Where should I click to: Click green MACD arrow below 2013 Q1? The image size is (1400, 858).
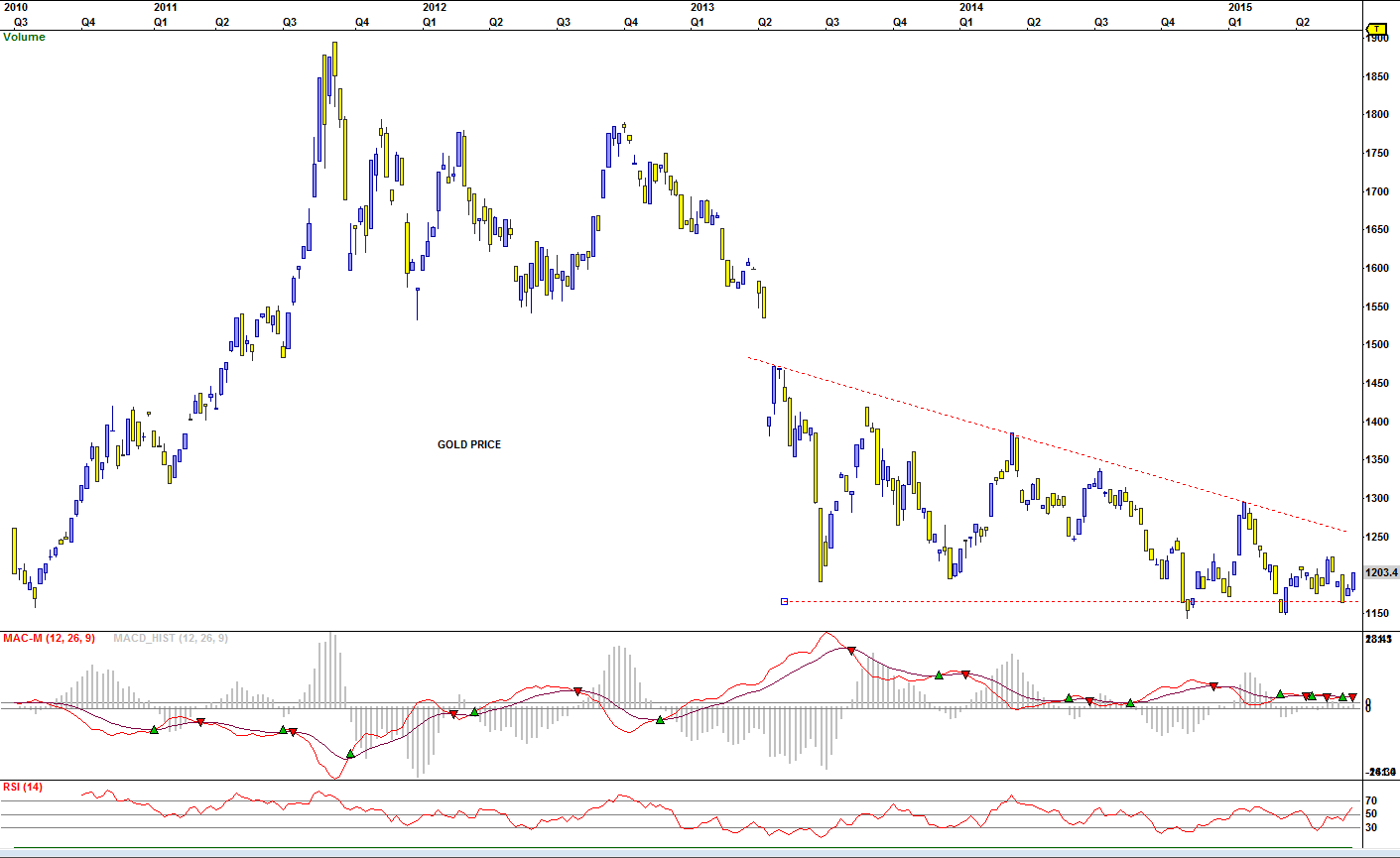[x=660, y=719]
